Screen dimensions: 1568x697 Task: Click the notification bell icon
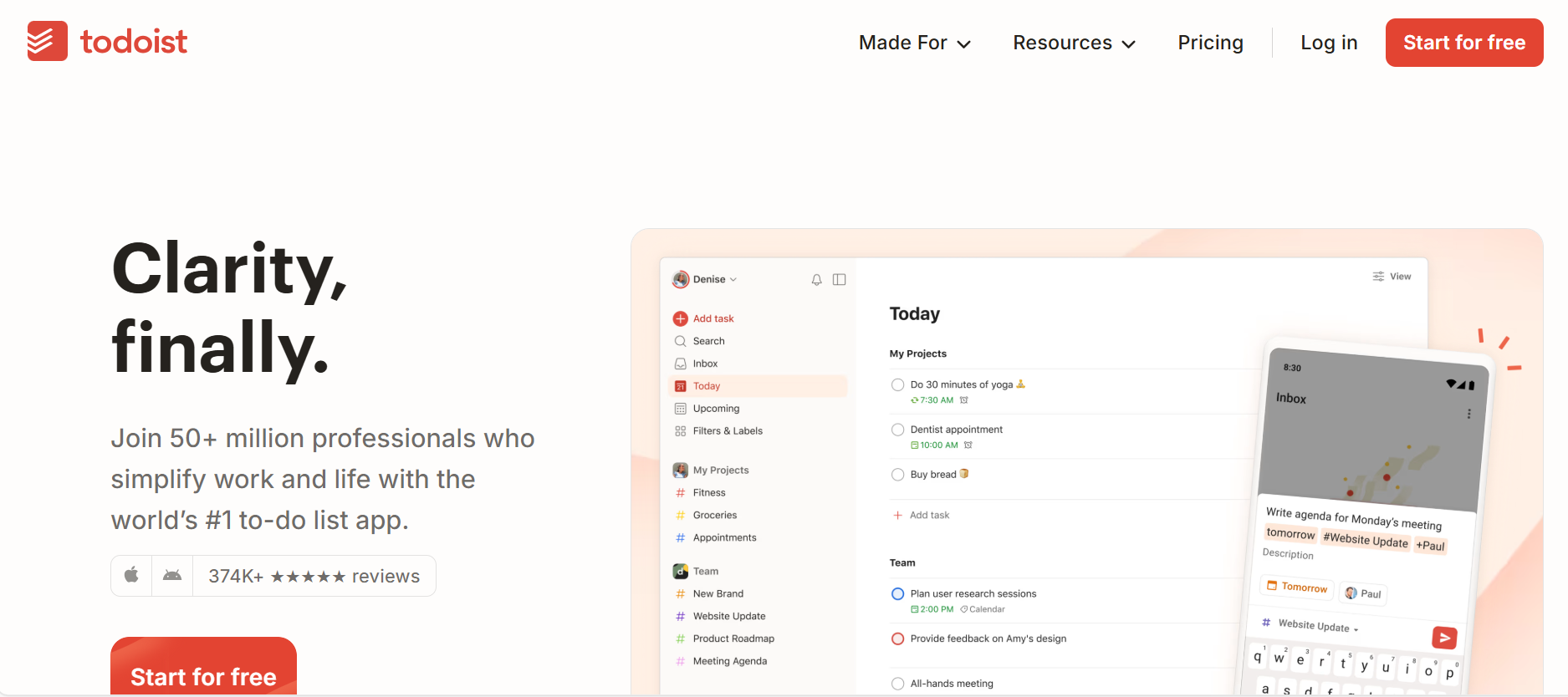click(x=816, y=280)
